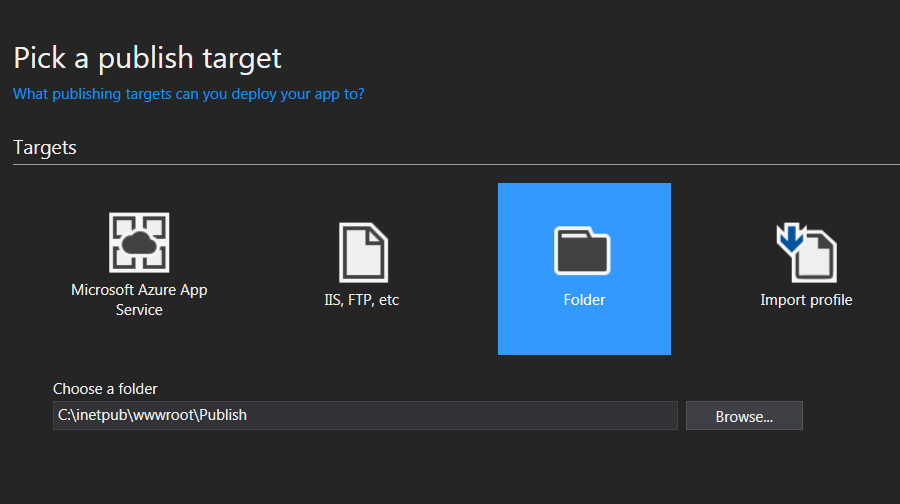This screenshot has height=504, width=900.
Task: Click the cloud graphic in Azure icon
Action: [x=139, y=243]
